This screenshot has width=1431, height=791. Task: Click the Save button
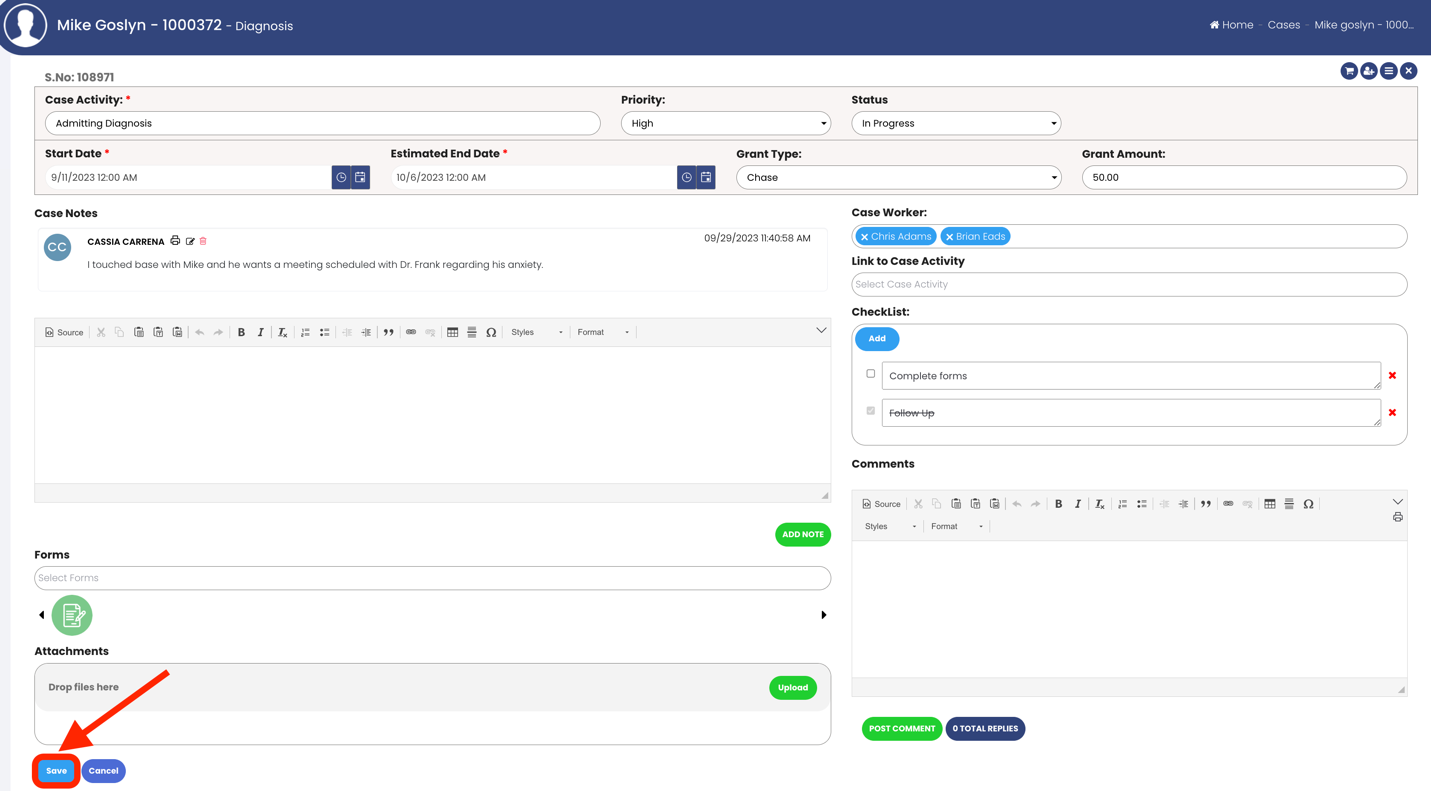click(x=56, y=771)
